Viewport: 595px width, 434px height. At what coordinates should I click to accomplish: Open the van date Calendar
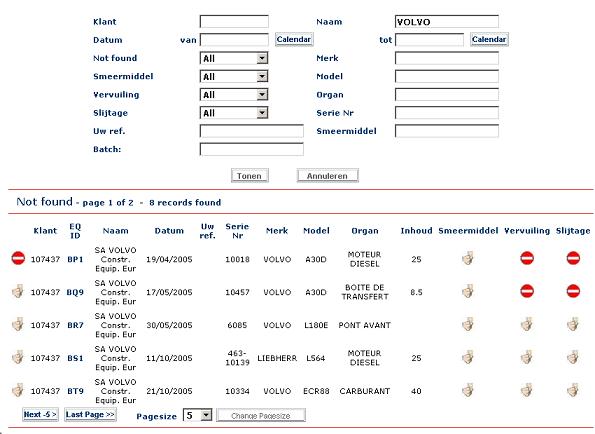click(x=294, y=39)
